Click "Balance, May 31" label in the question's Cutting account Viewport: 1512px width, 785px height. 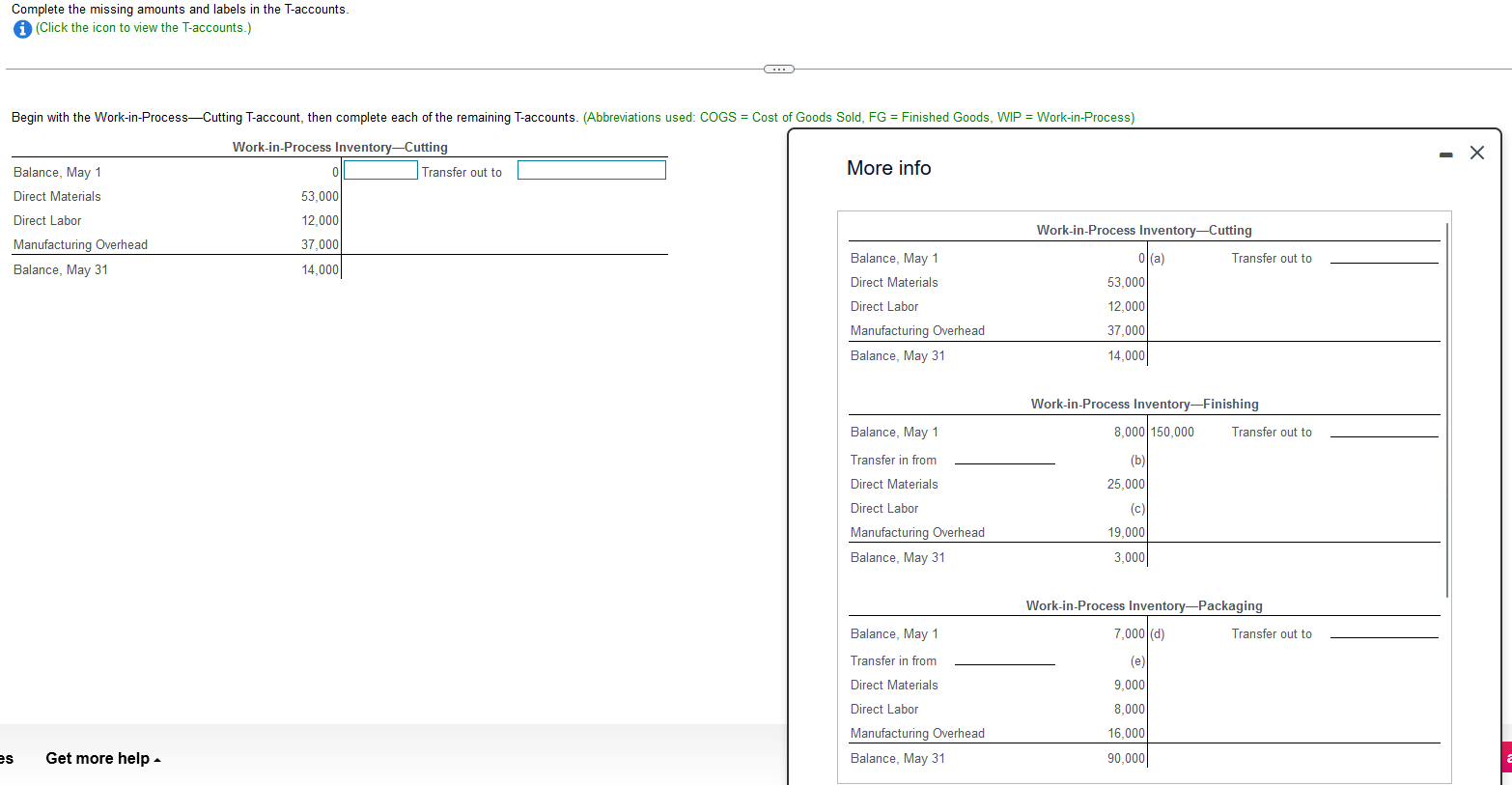pos(61,270)
